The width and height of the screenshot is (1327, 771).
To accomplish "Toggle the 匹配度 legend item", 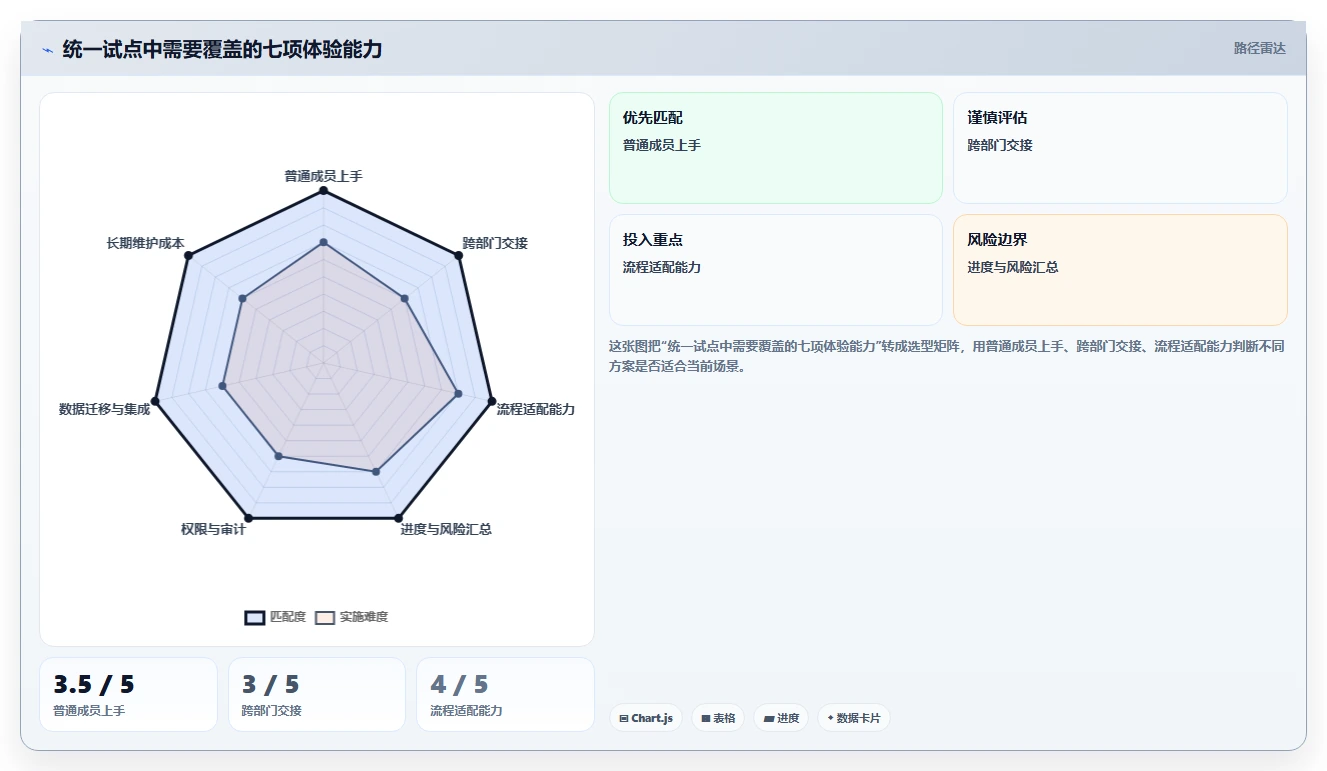I will [275, 617].
